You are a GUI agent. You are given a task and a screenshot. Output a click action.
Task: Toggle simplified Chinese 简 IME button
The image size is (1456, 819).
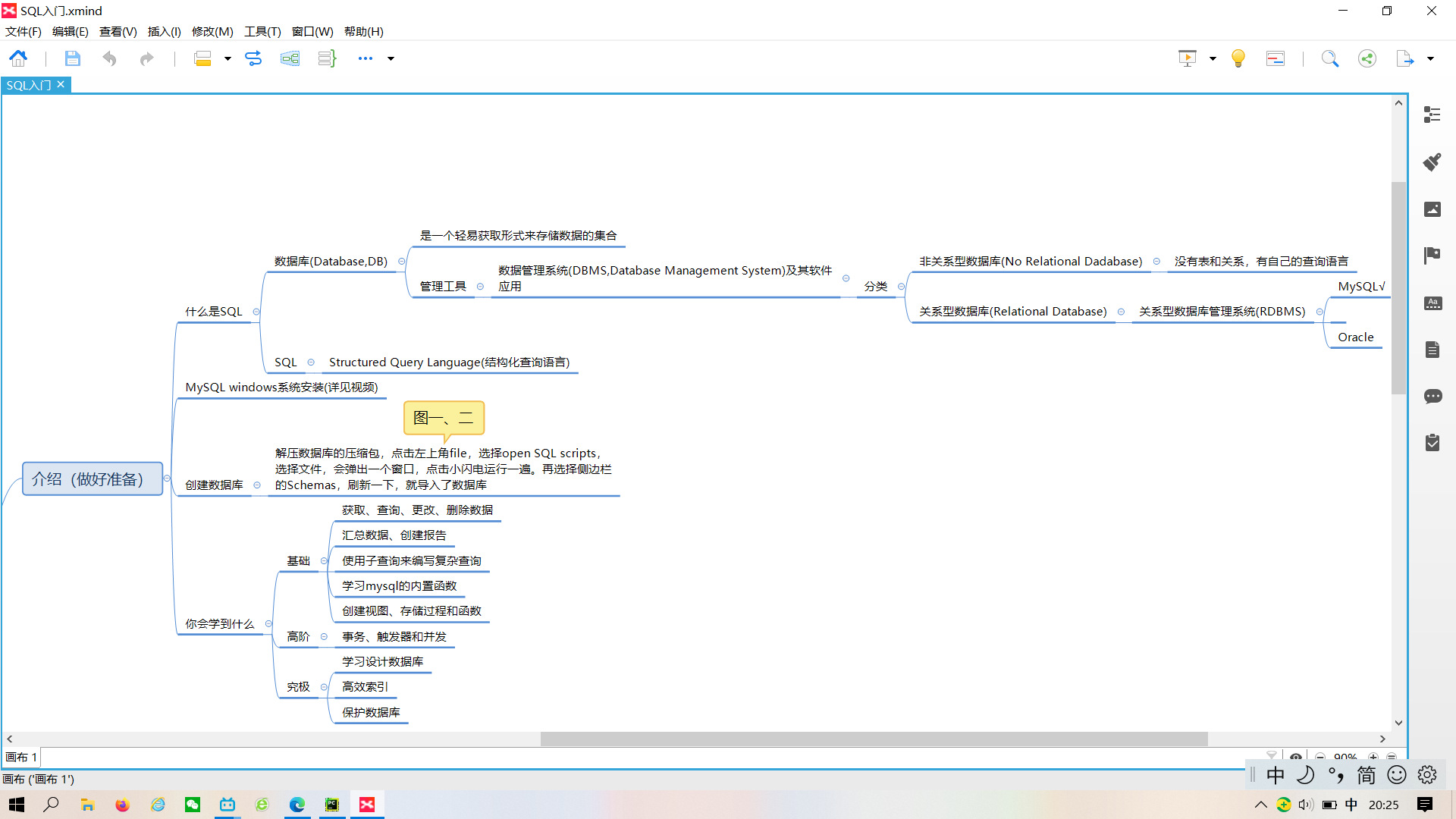pos(1366,775)
